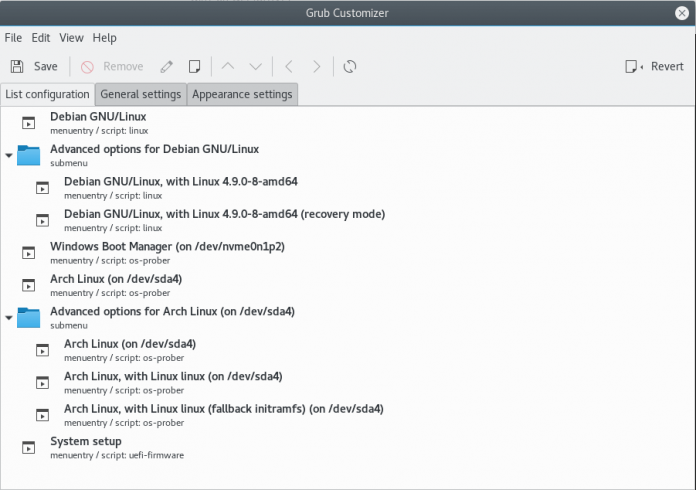The image size is (696, 490).
Task: Click icon of top-level Arch Linux entry
Action: pos(28,285)
